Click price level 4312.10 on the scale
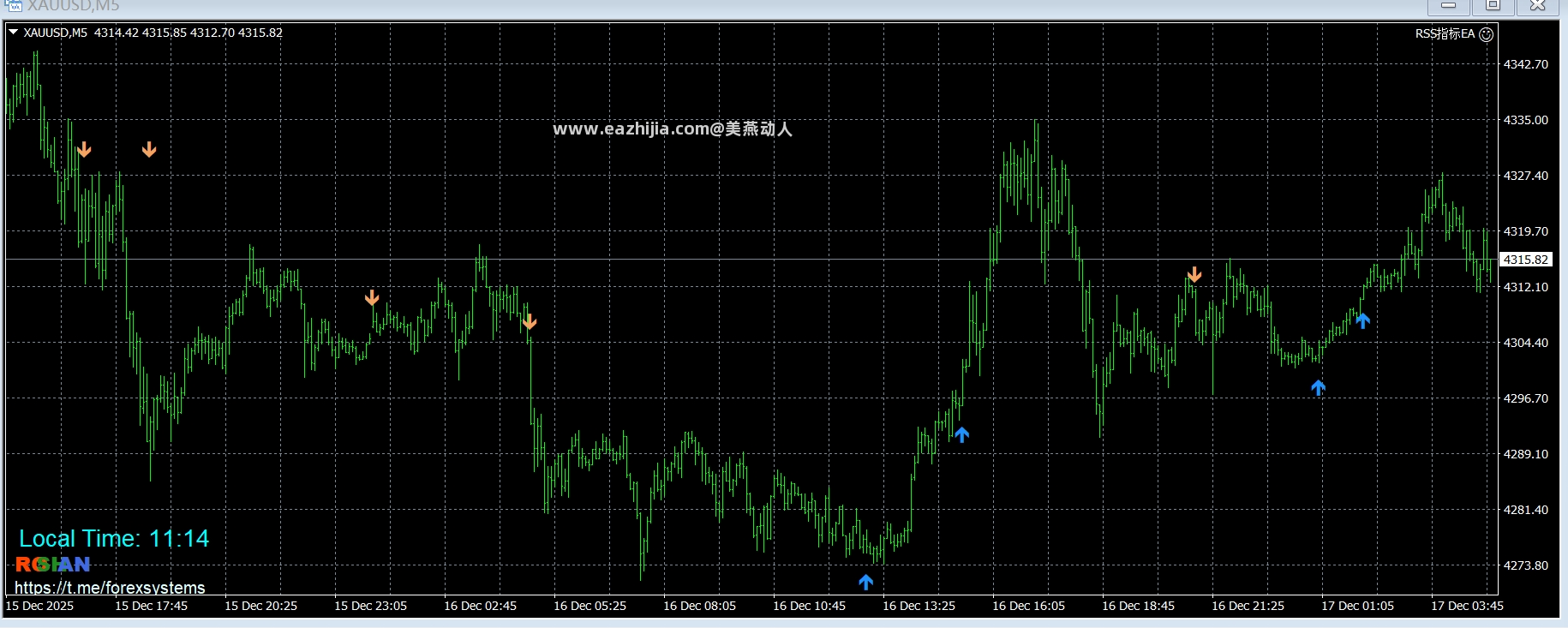The width and height of the screenshot is (1568, 628). click(x=1526, y=287)
